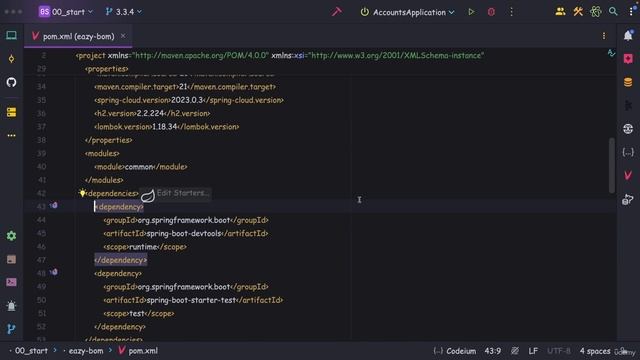This screenshot has height=360, width=640.
Task: Click the sticky project xmlns header line
Action: coord(280,56)
